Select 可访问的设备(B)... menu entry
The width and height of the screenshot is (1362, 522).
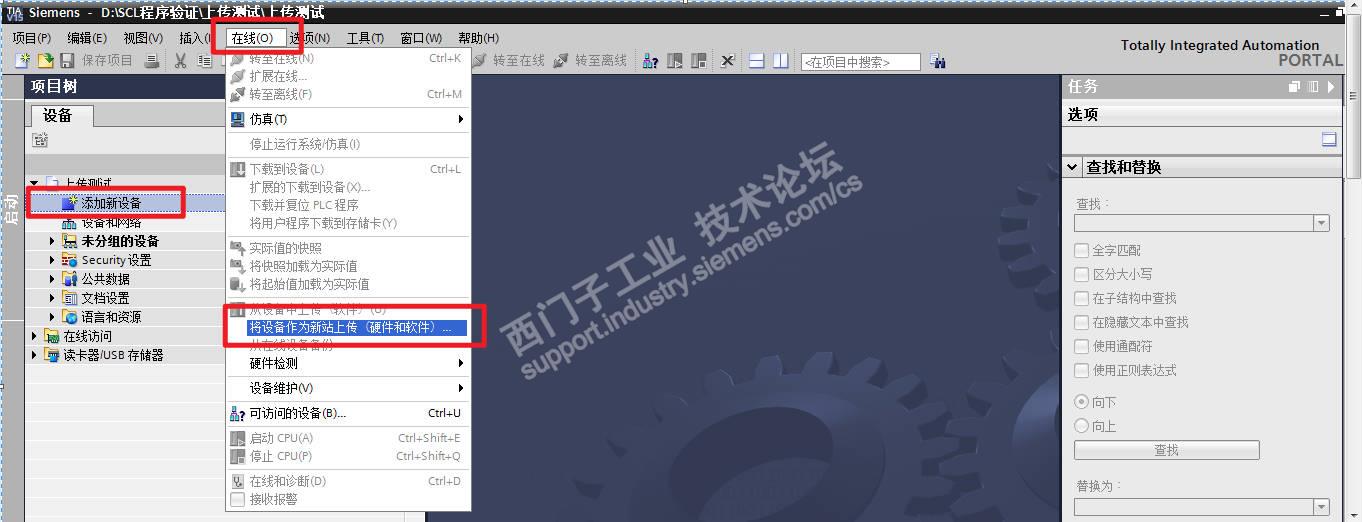(347, 413)
